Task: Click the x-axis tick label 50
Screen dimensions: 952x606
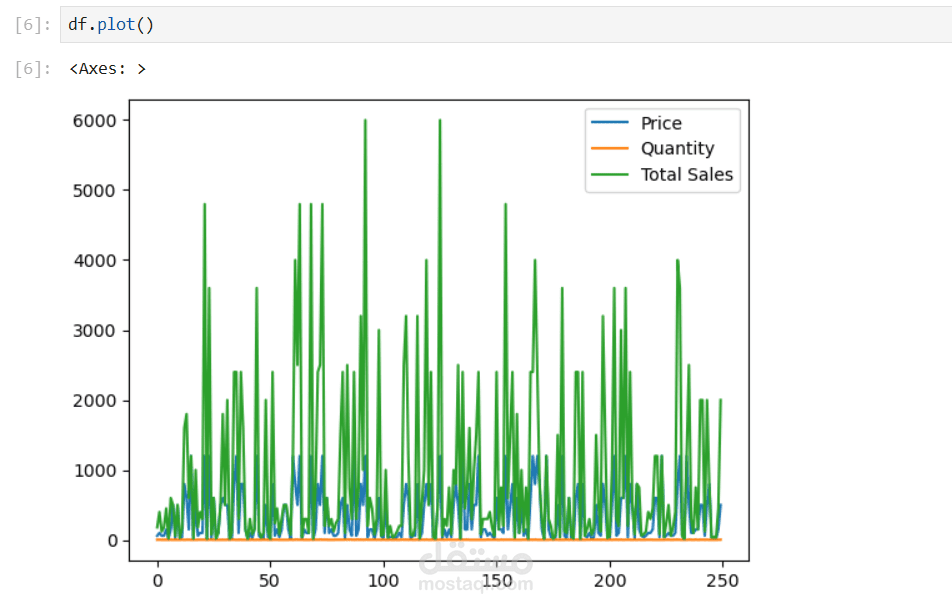Action: tap(269, 581)
